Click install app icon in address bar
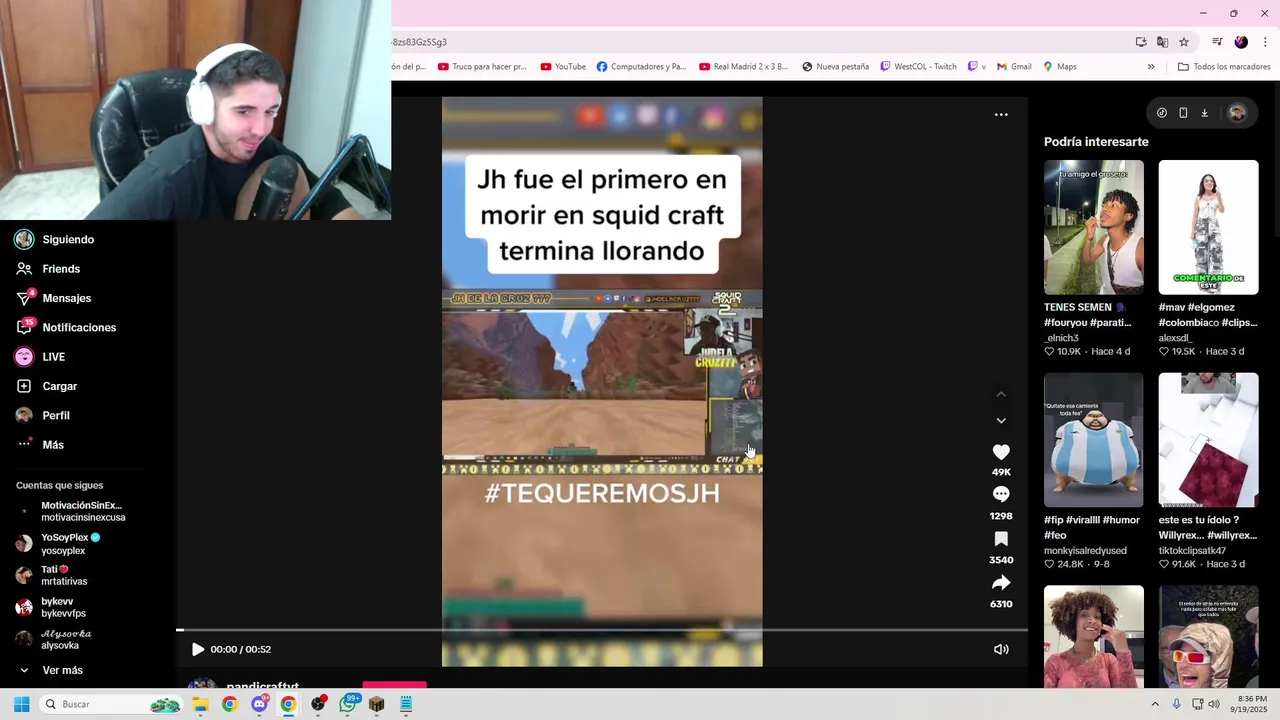 tap(1141, 42)
